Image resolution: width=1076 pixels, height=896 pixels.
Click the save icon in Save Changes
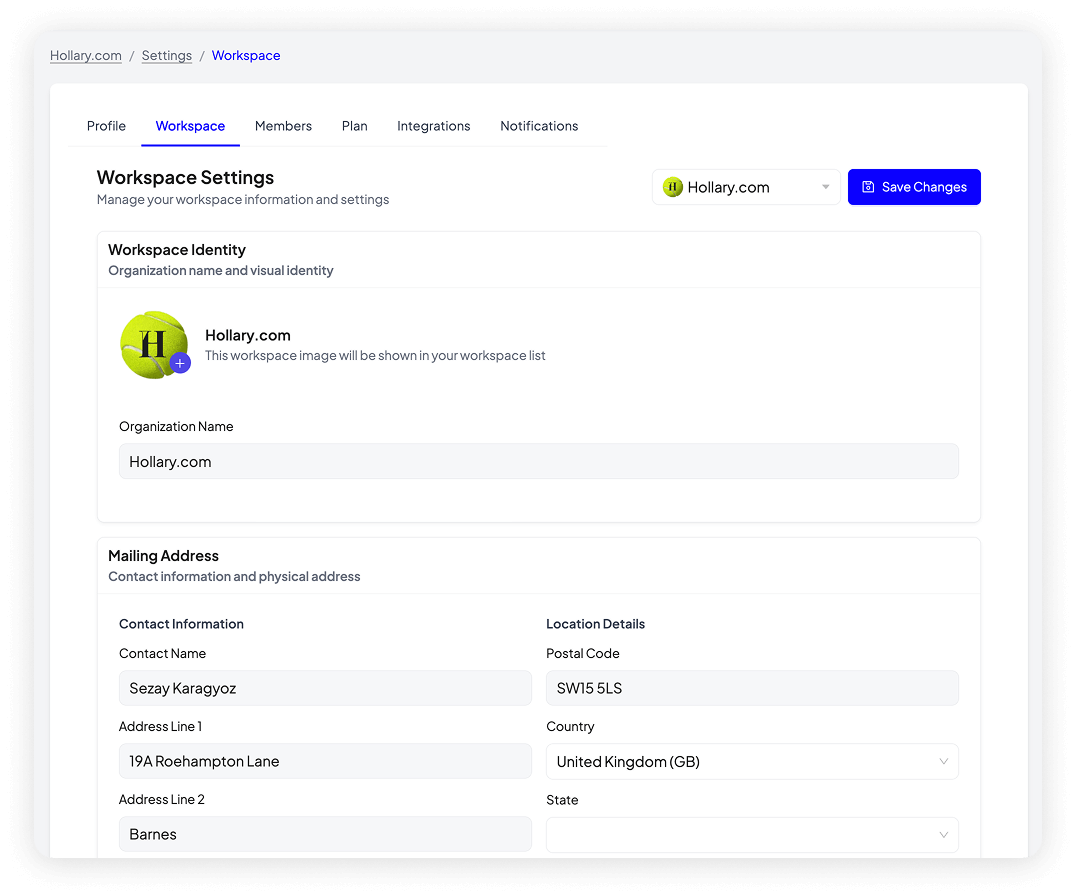(868, 187)
